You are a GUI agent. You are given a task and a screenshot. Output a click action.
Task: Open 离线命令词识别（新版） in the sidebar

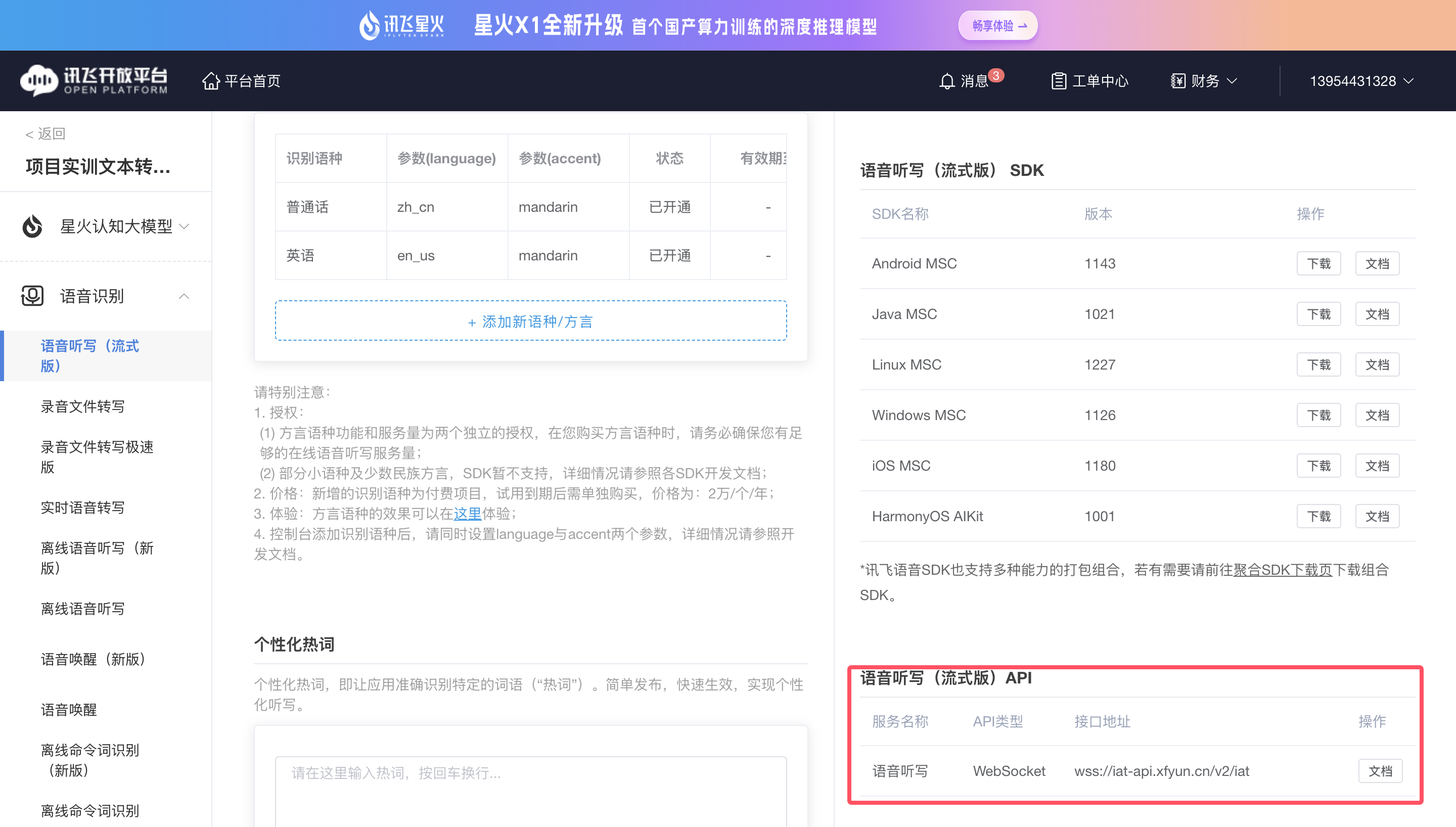pyautogui.click(x=90, y=760)
